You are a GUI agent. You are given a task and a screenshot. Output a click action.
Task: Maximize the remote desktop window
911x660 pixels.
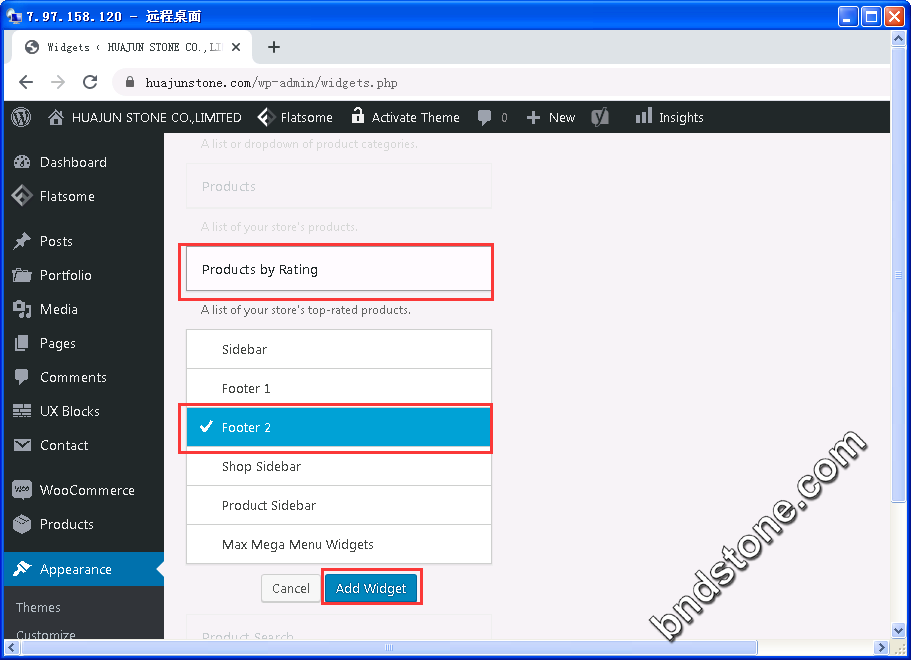tap(871, 16)
